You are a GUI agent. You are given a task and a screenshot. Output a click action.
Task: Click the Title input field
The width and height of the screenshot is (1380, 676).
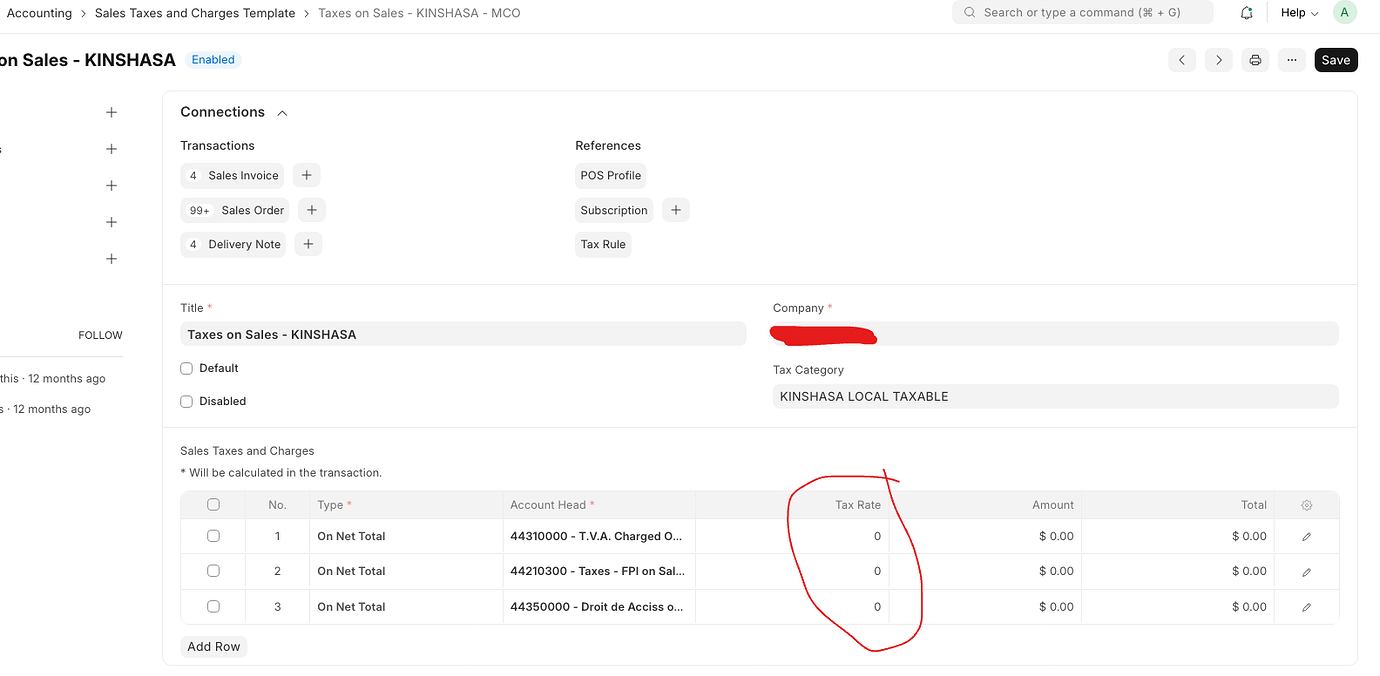coord(463,334)
